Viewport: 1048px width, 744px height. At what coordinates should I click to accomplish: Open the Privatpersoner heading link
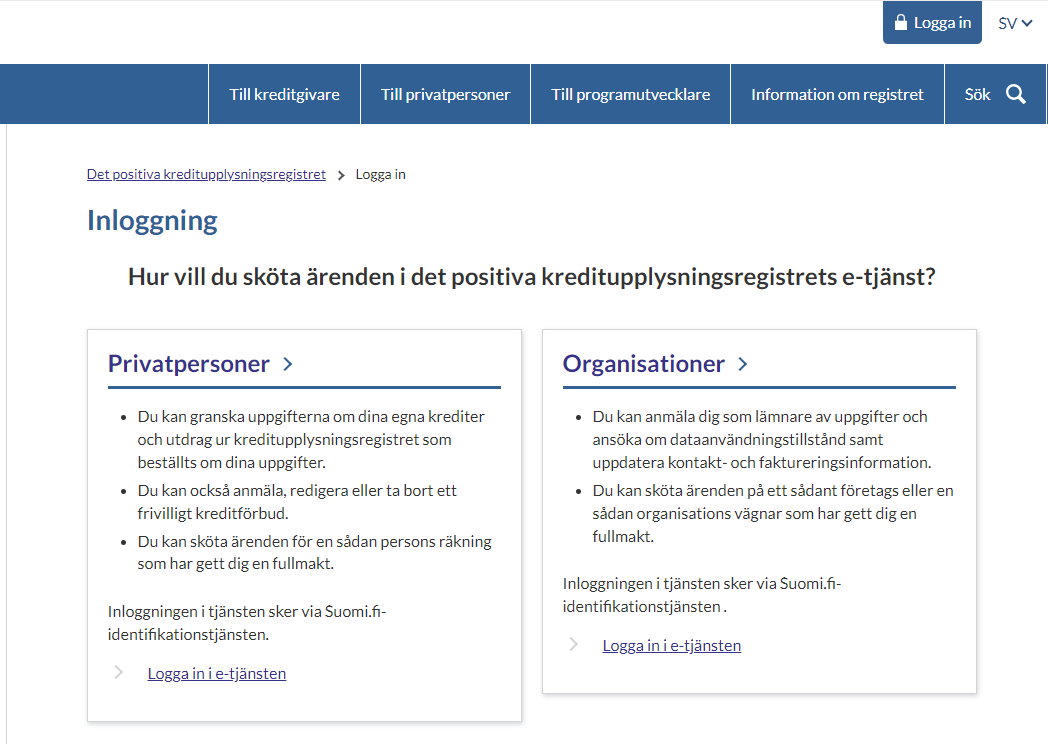pyautogui.click(x=189, y=364)
